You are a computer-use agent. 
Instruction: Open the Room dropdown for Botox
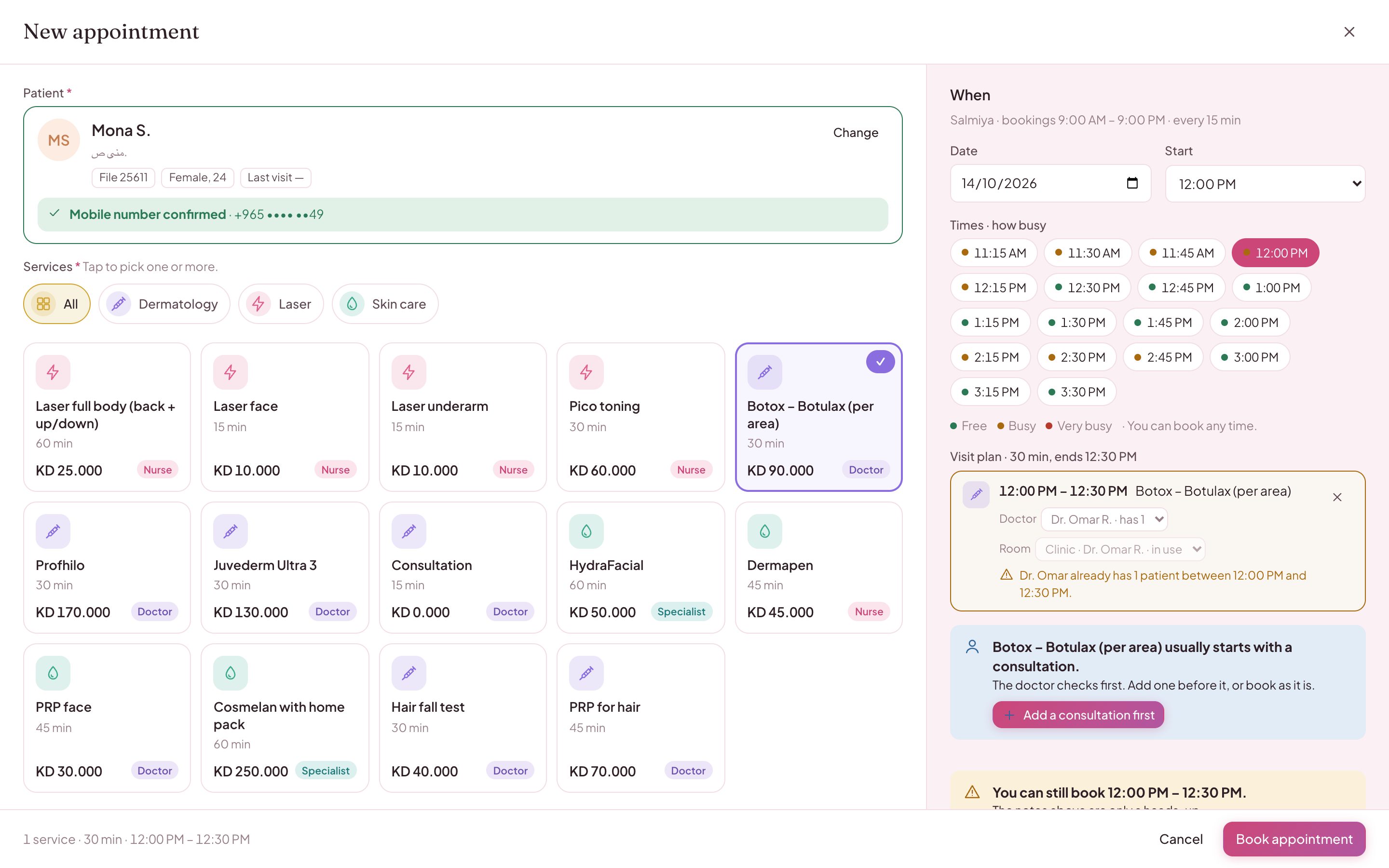(x=1120, y=549)
